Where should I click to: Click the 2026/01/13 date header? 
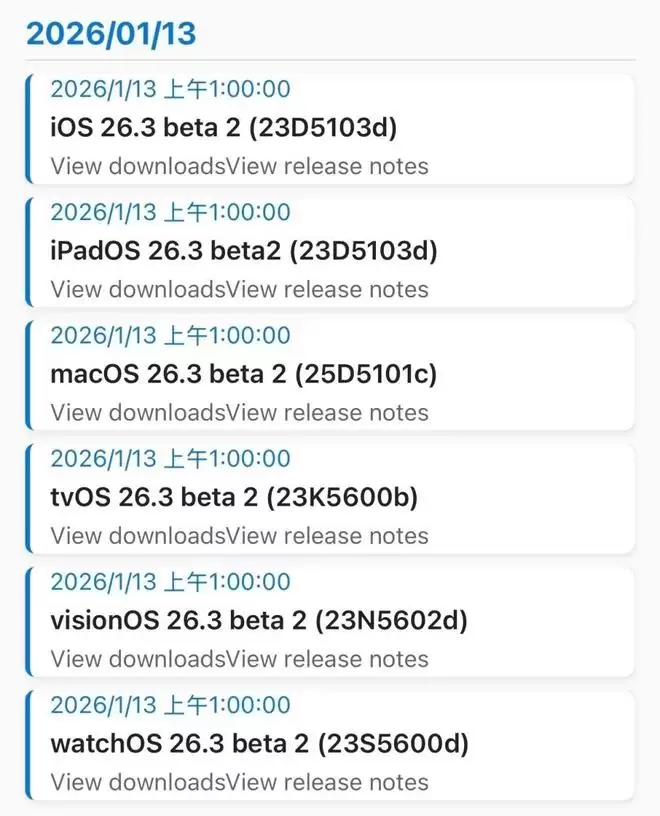111,33
